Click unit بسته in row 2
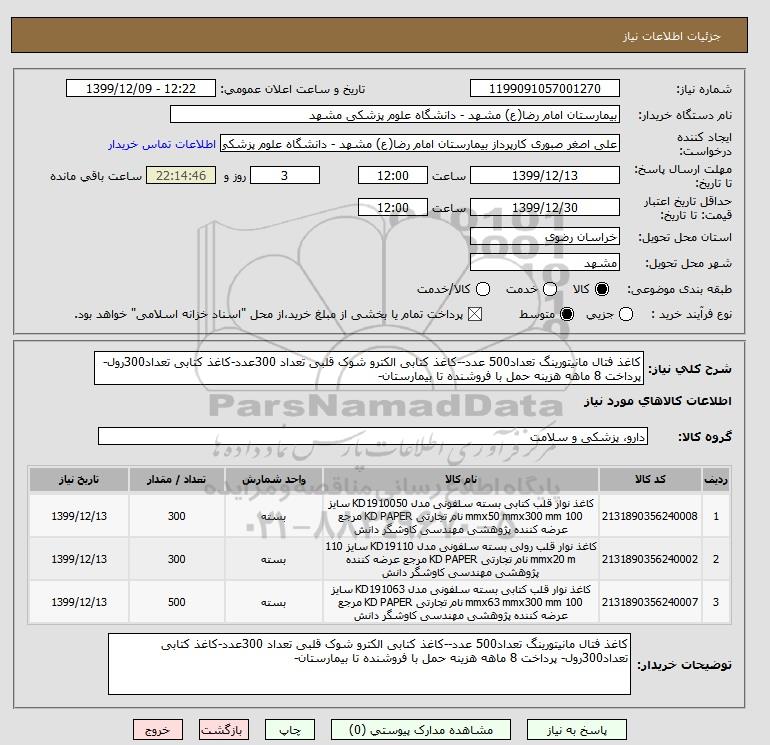Image resolution: width=770 pixels, height=745 pixels. click(274, 559)
